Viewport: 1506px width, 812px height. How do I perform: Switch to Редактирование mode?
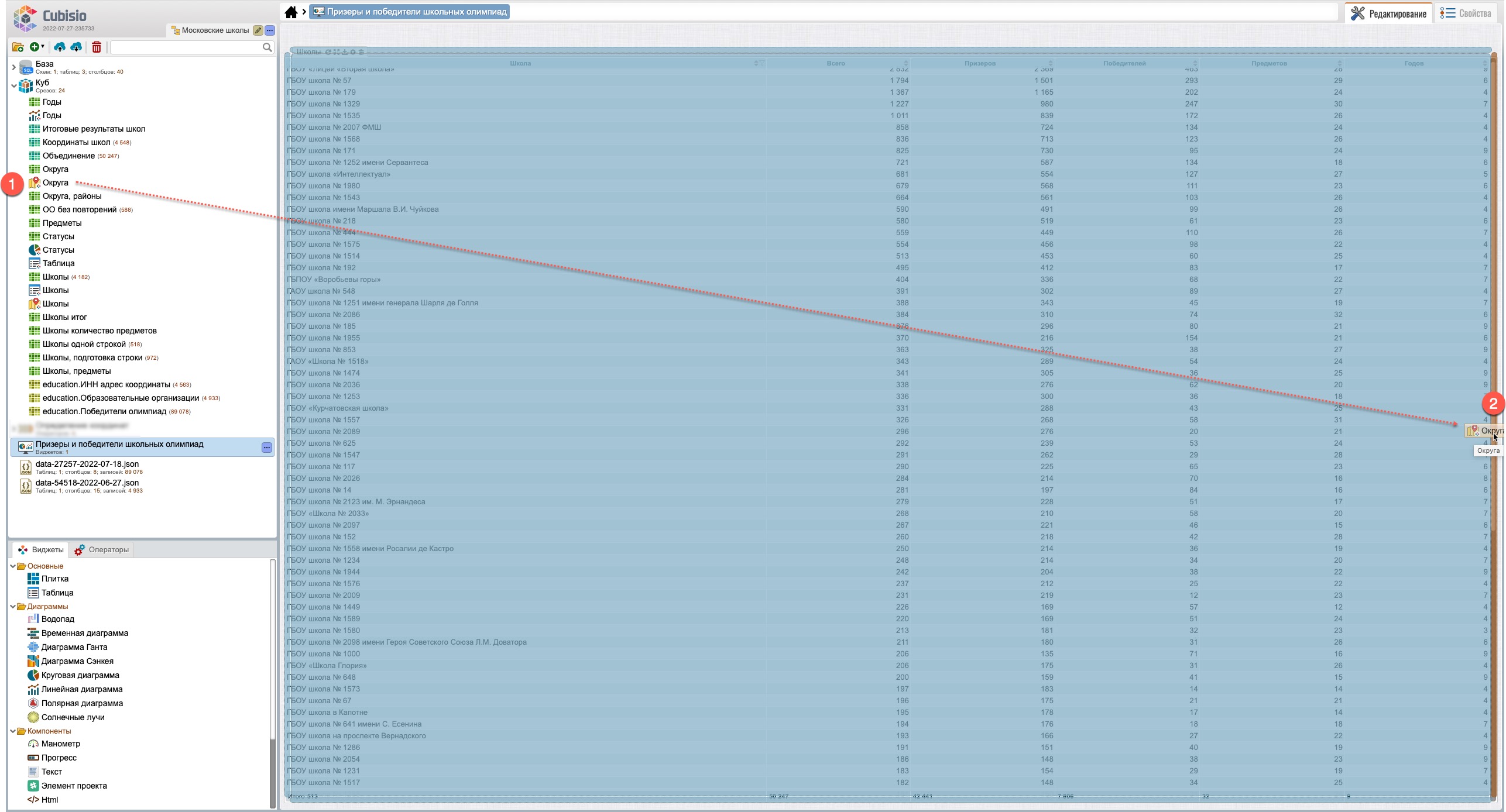point(1389,13)
